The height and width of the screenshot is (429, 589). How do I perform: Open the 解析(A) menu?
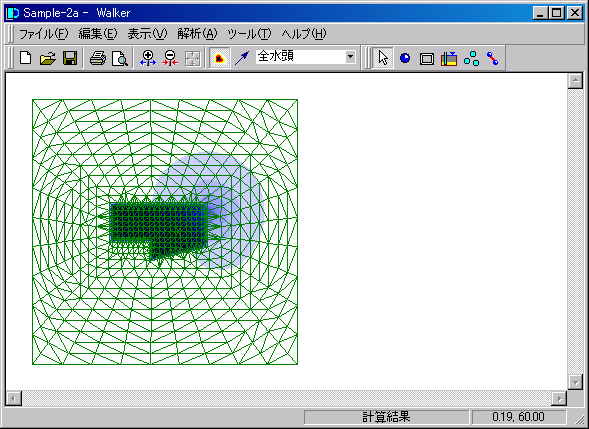click(197, 34)
